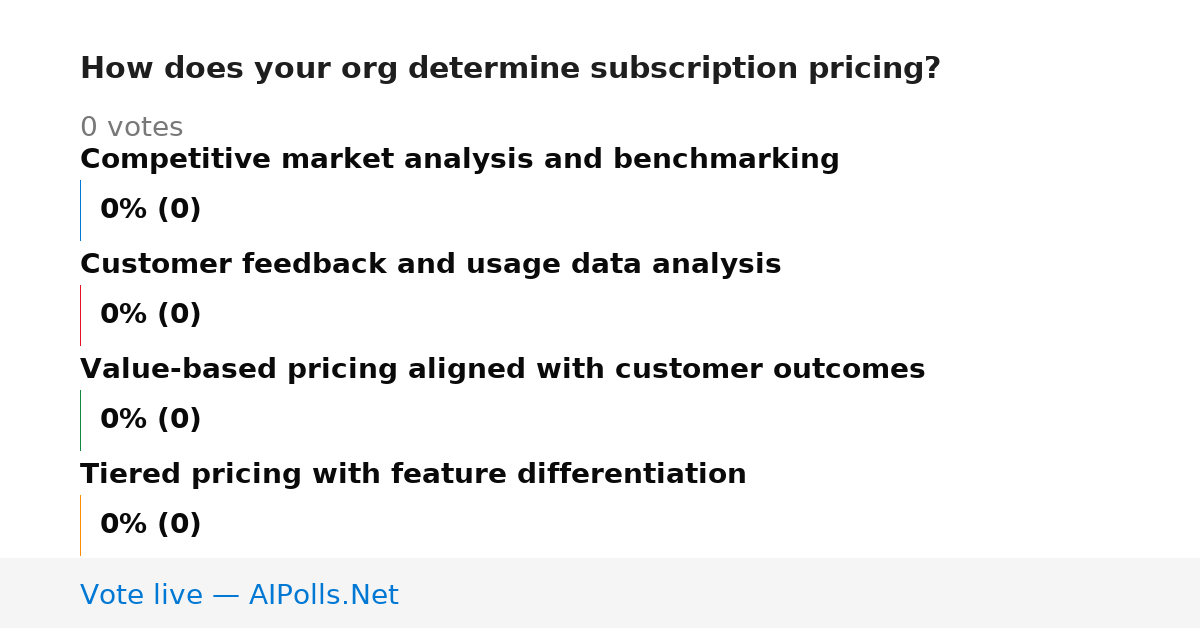
Task: Click the (0) count beside Competitive analysis percentage
Action: (179, 210)
